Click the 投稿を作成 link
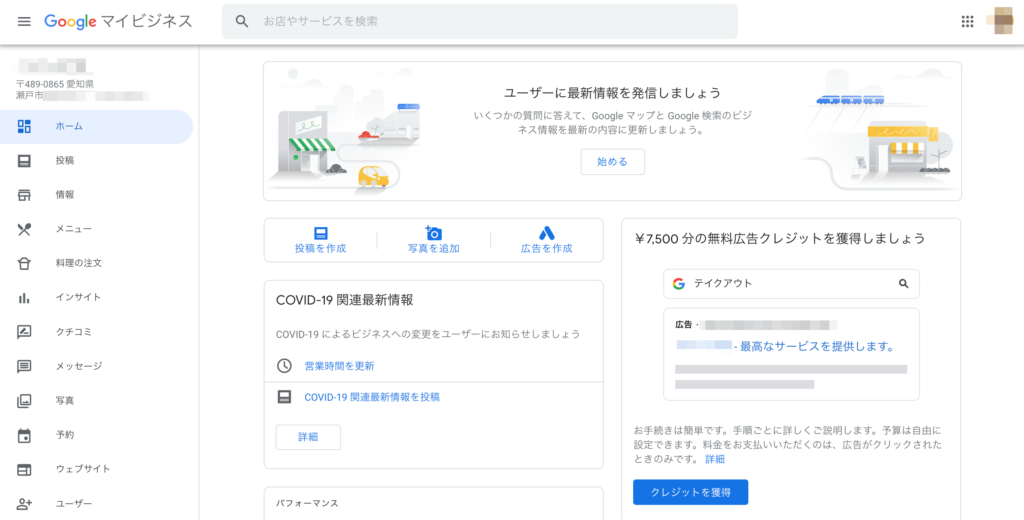Image resolution: width=1024 pixels, height=520 pixels. 321,248
